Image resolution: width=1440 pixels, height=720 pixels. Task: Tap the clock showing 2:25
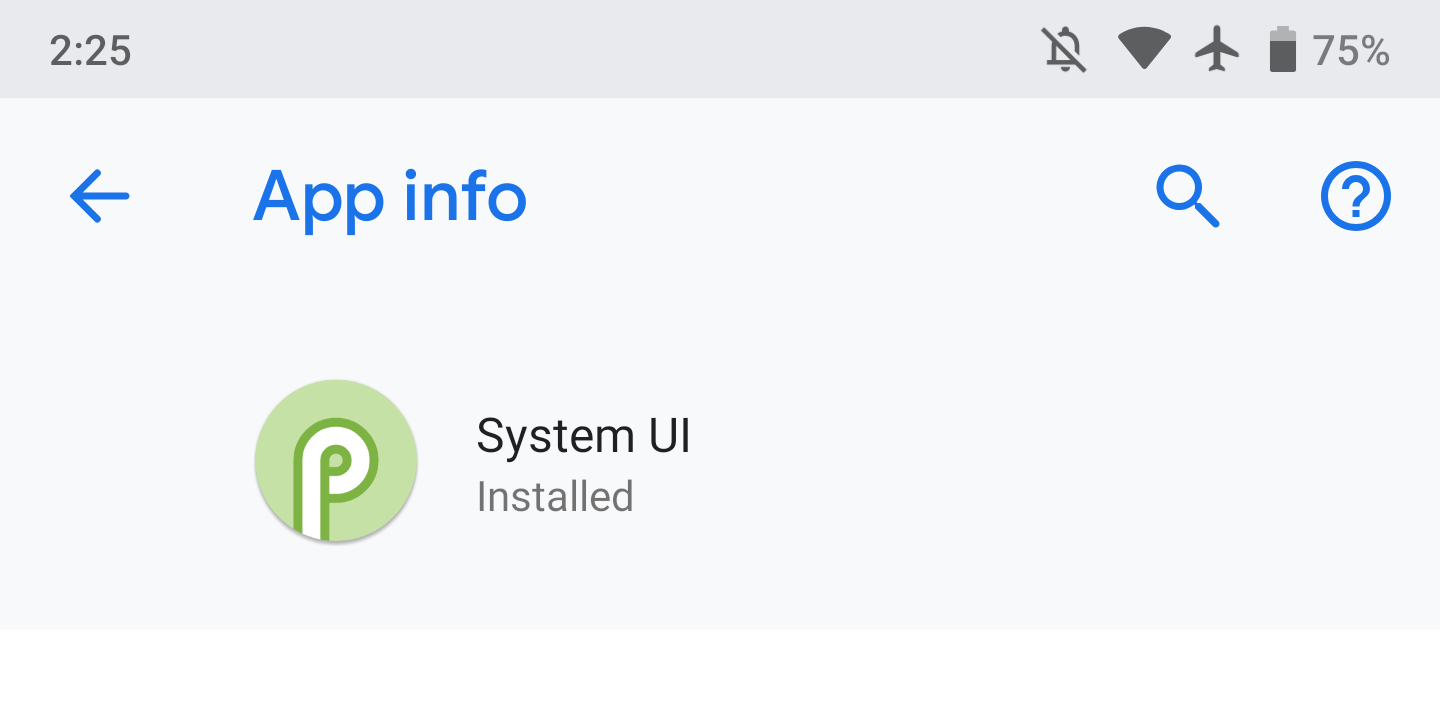pos(92,49)
